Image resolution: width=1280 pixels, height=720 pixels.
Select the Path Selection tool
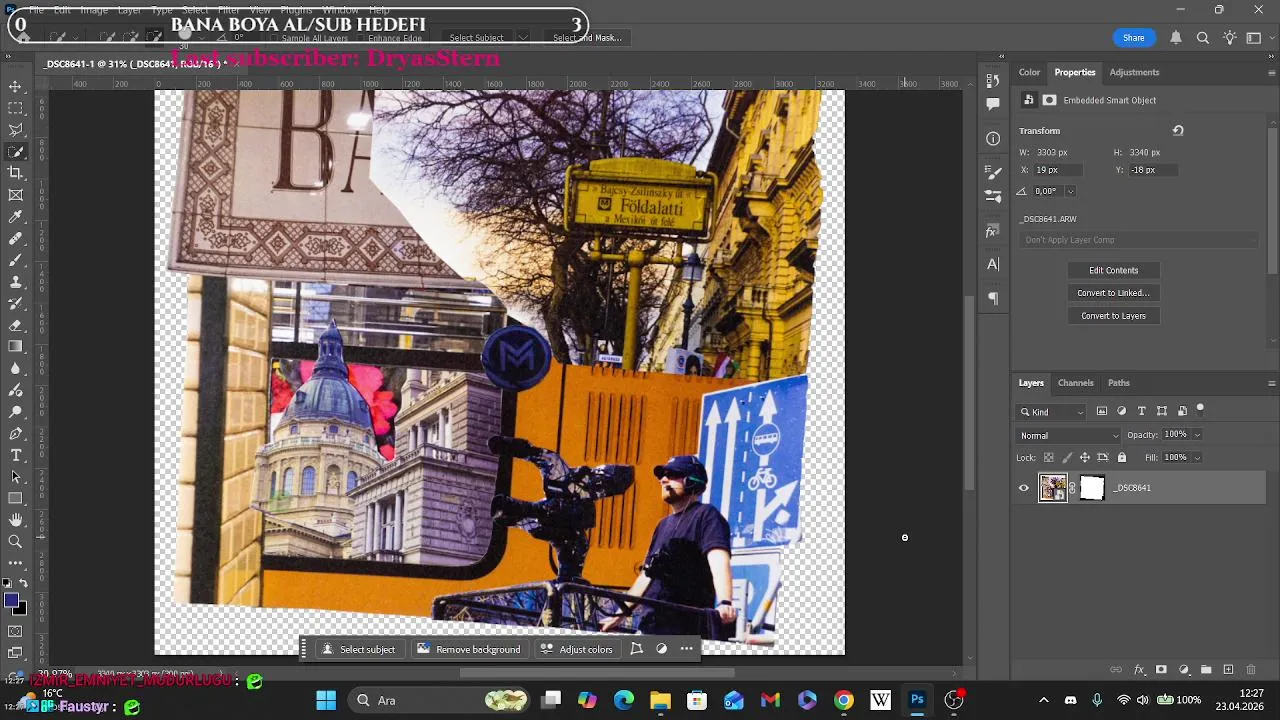click(x=15, y=477)
